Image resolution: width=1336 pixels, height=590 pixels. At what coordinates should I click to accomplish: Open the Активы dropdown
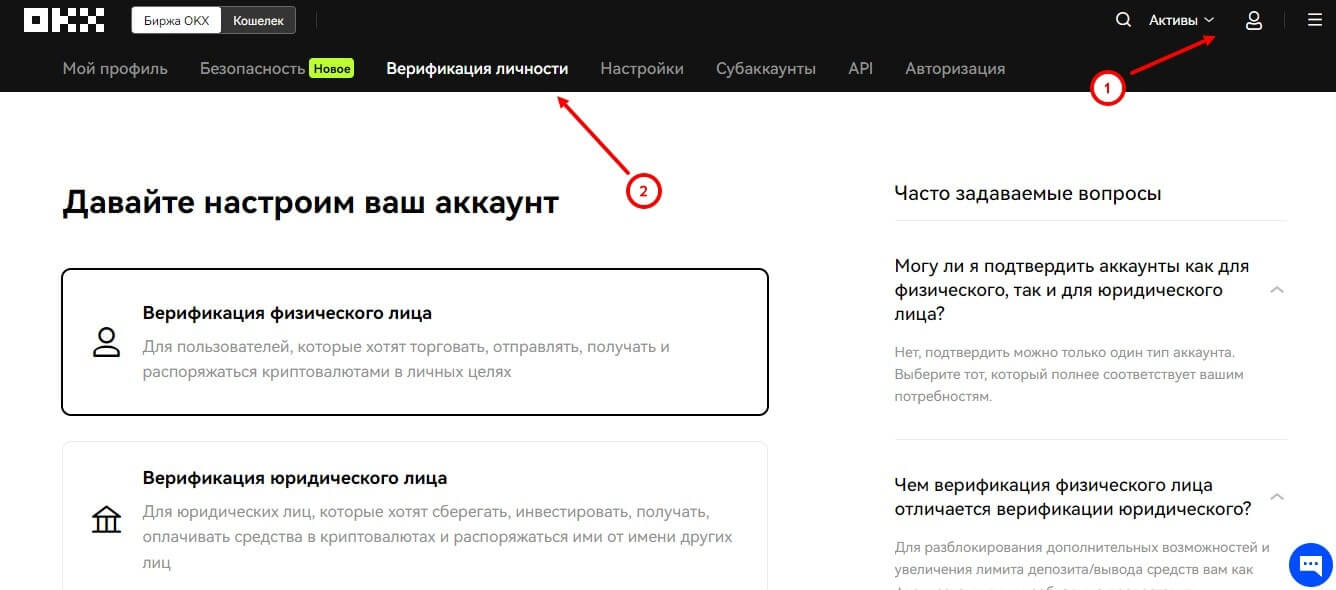pyautogui.click(x=1181, y=20)
